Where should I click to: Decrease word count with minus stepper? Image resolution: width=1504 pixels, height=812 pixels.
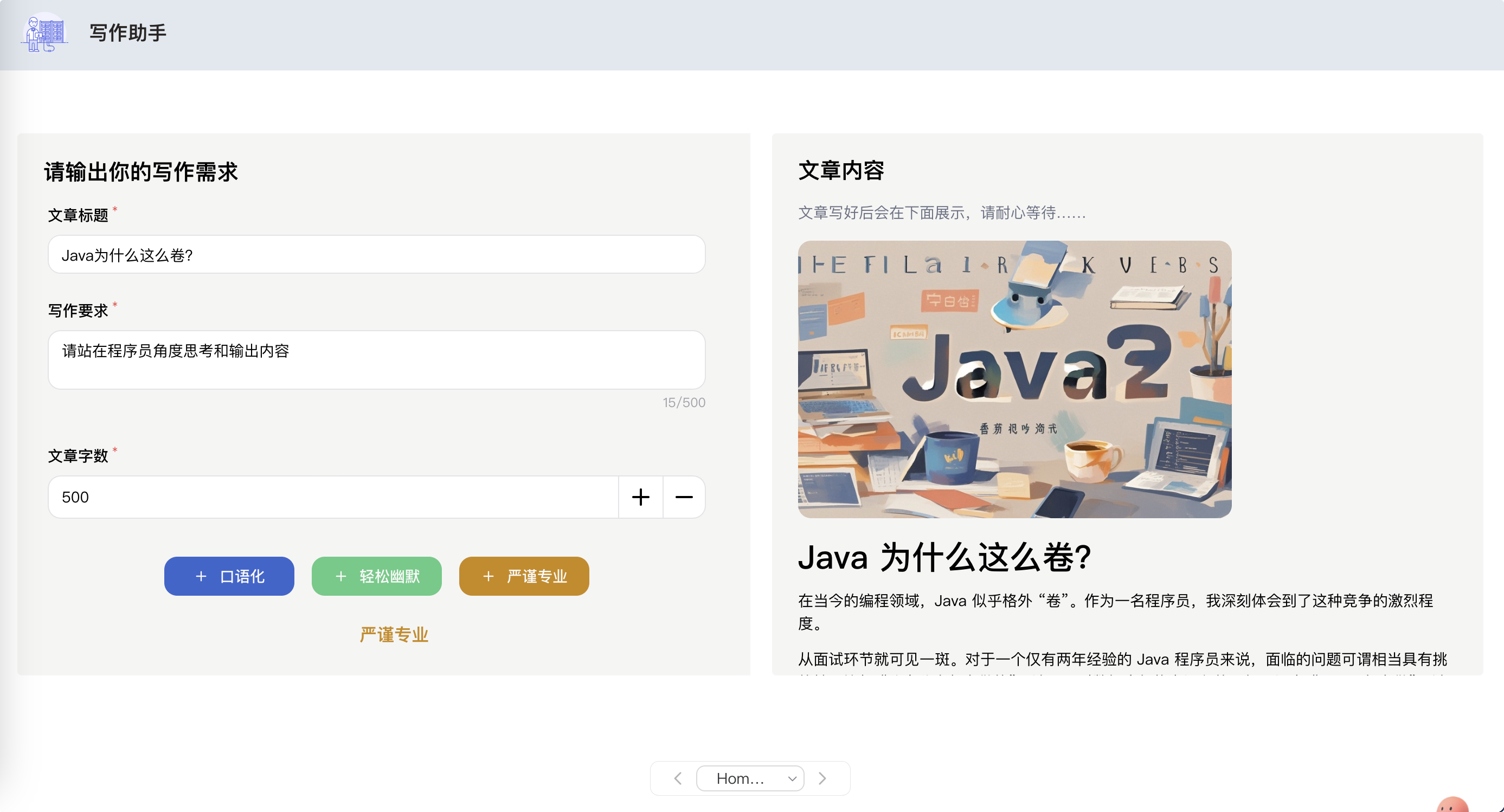684,498
